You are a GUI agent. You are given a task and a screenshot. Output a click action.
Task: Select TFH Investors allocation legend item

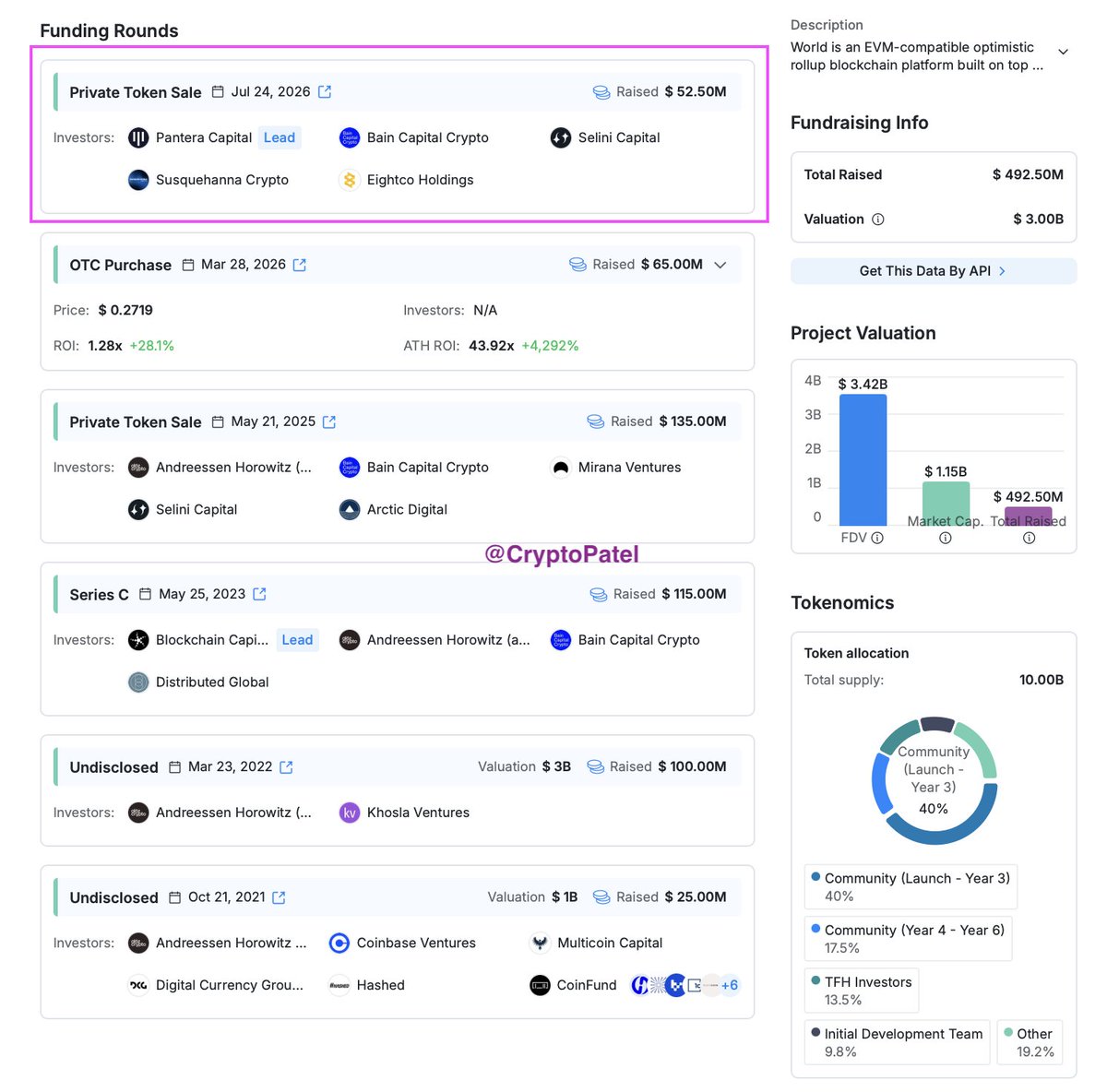coord(862,991)
